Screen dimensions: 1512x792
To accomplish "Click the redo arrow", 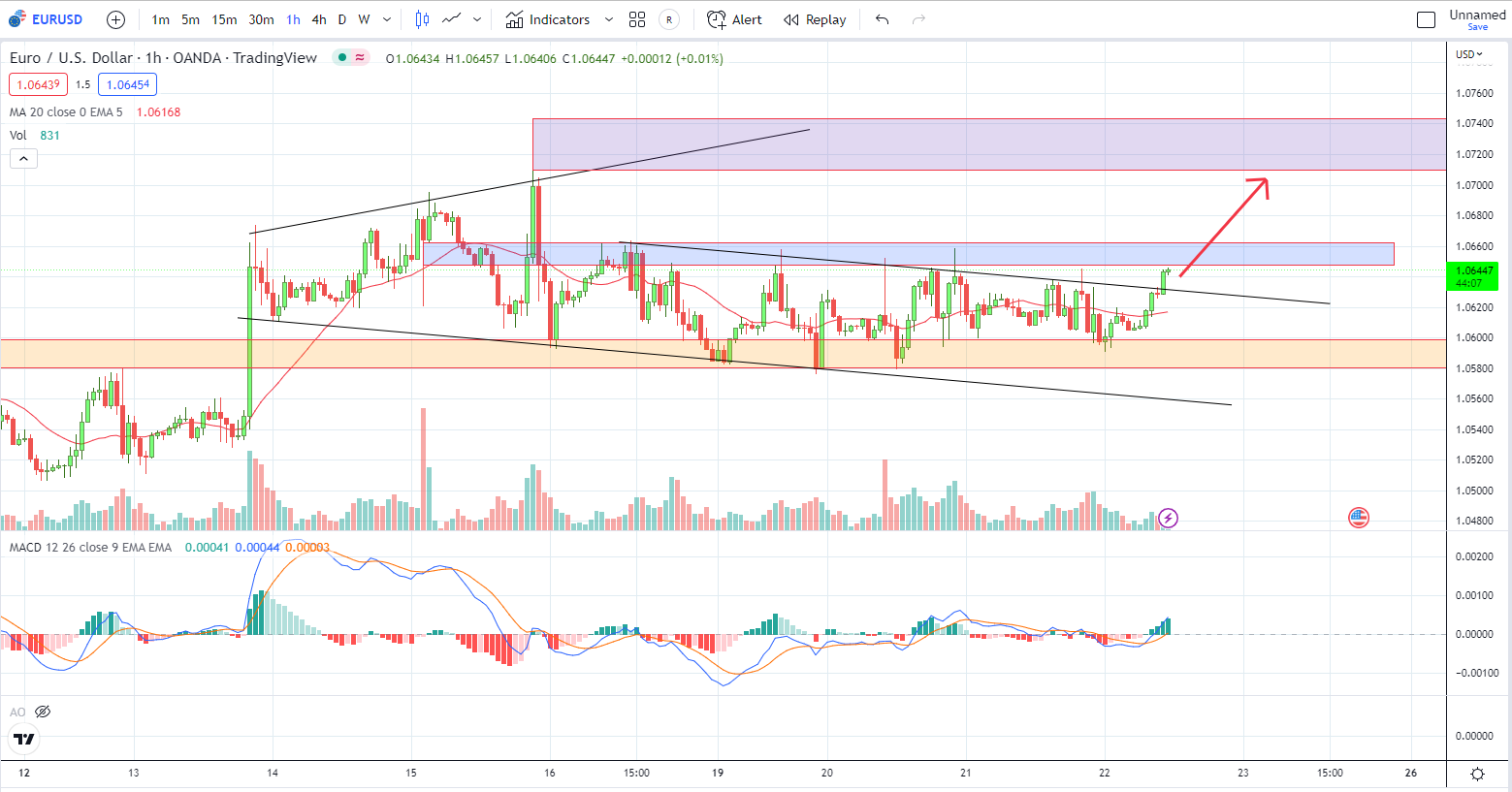I will coord(918,19).
